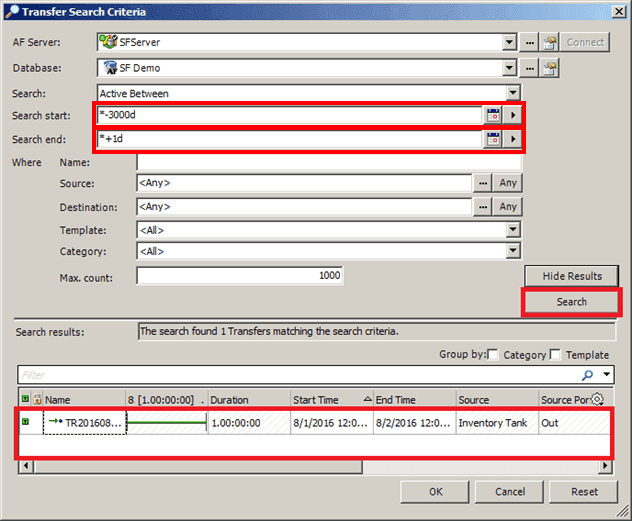Click the Gantt timescale column header
The width and height of the screenshot is (632, 521).
pyautogui.click(x=166, y=400)
